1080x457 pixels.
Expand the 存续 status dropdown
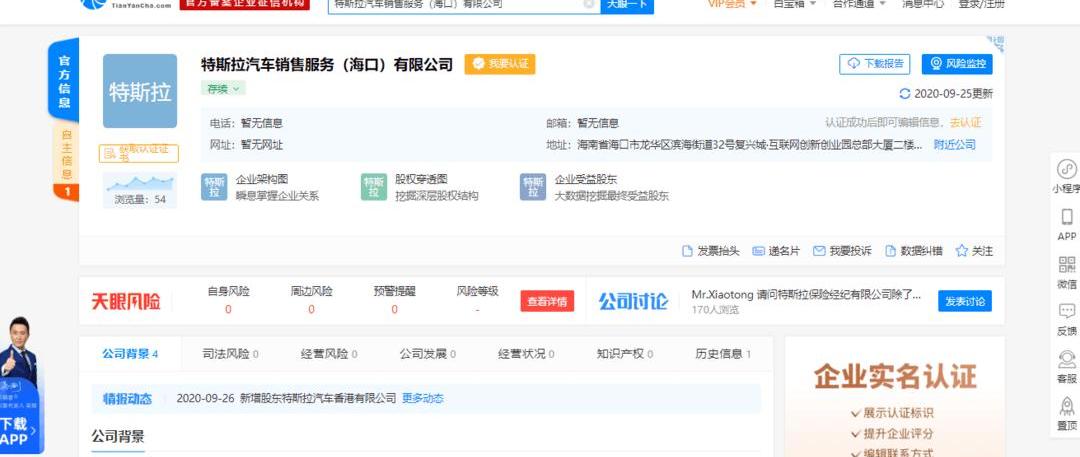[223, 89]
